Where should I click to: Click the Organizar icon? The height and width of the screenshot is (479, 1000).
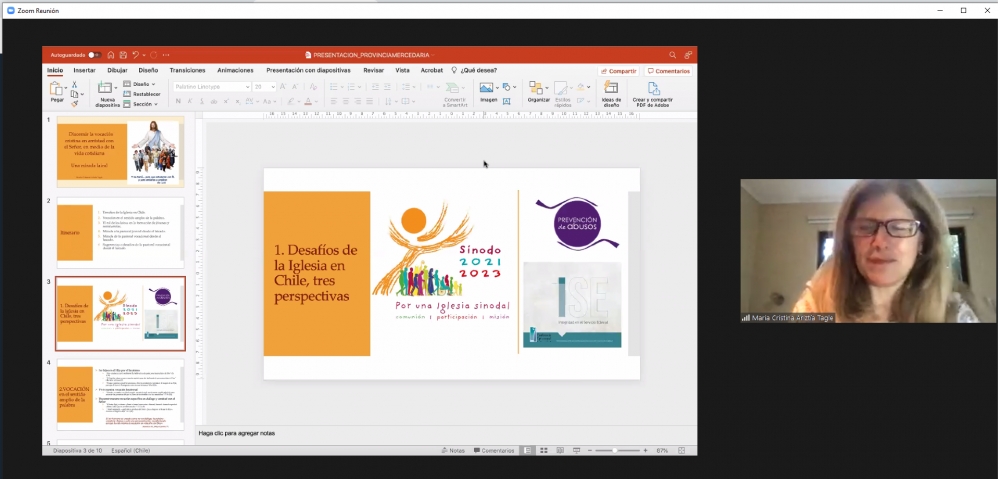tap(538, 90)
